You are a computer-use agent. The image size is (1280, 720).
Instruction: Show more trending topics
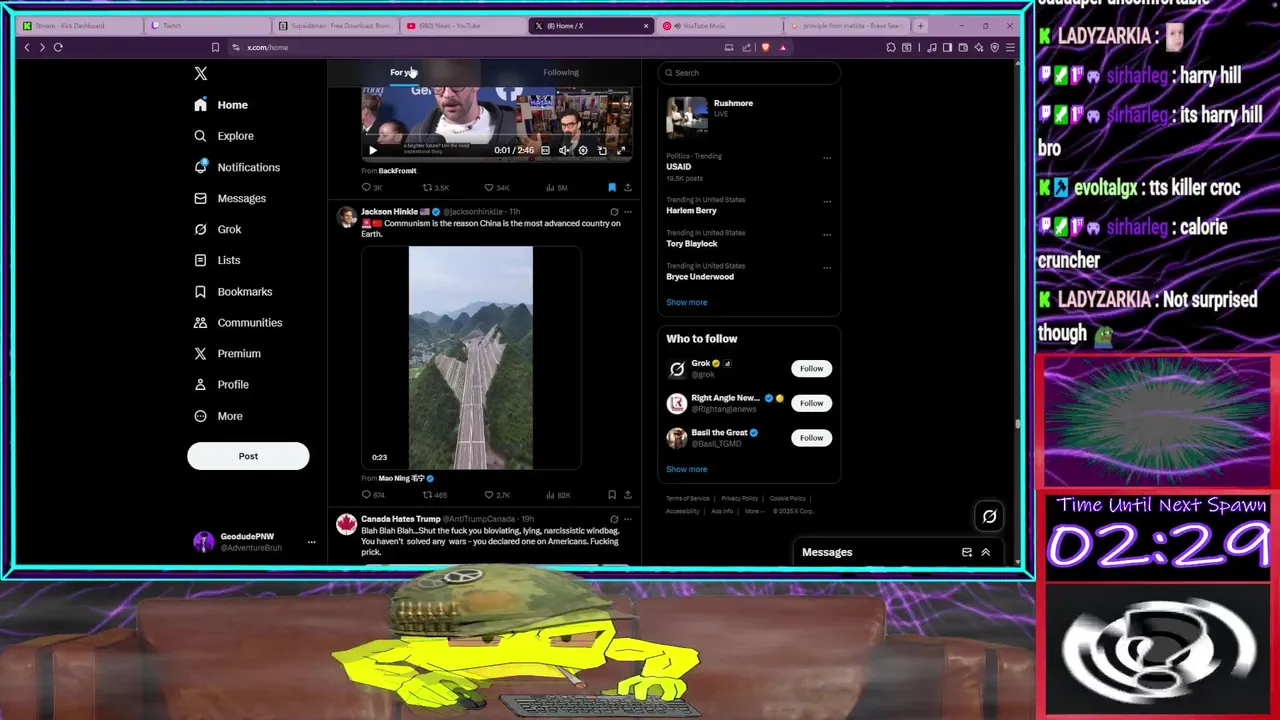(687, 302)
